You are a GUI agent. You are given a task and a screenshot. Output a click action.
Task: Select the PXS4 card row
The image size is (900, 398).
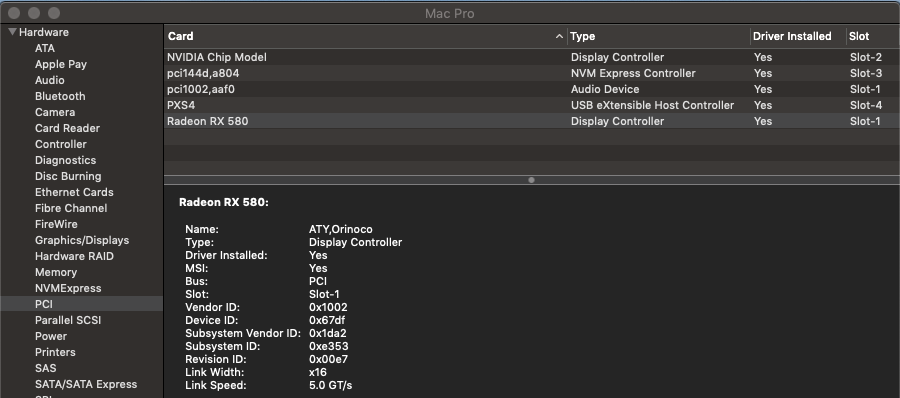[x=532, y=106]
